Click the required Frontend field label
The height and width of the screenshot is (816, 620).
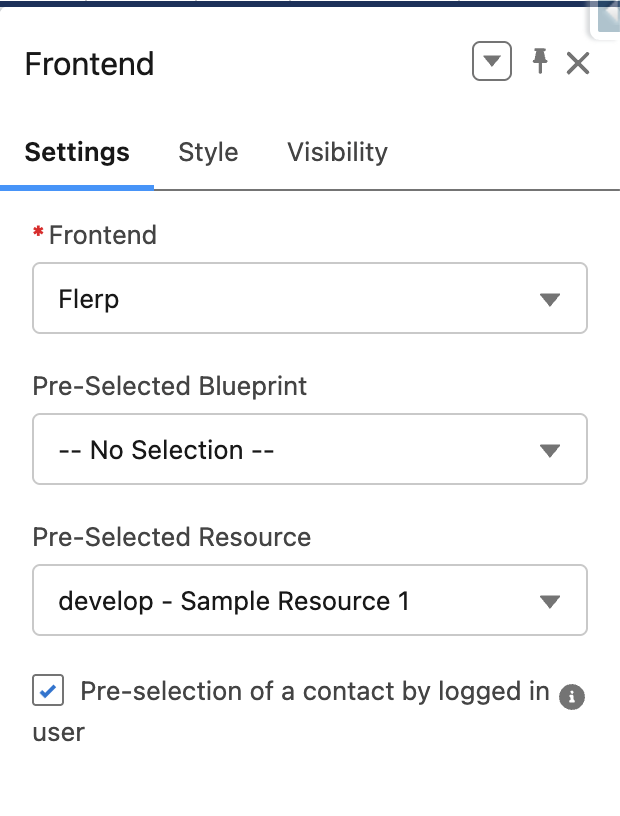102,235
